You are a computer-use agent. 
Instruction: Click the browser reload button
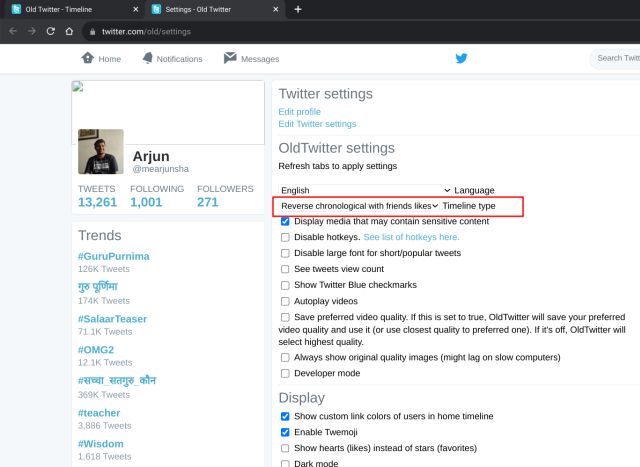(49, 31)
